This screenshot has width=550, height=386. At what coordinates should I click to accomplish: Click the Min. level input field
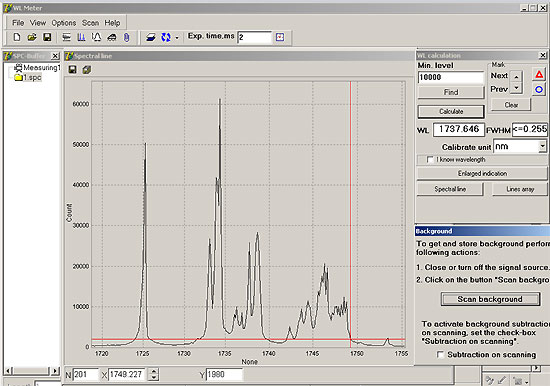pos(451,77)
